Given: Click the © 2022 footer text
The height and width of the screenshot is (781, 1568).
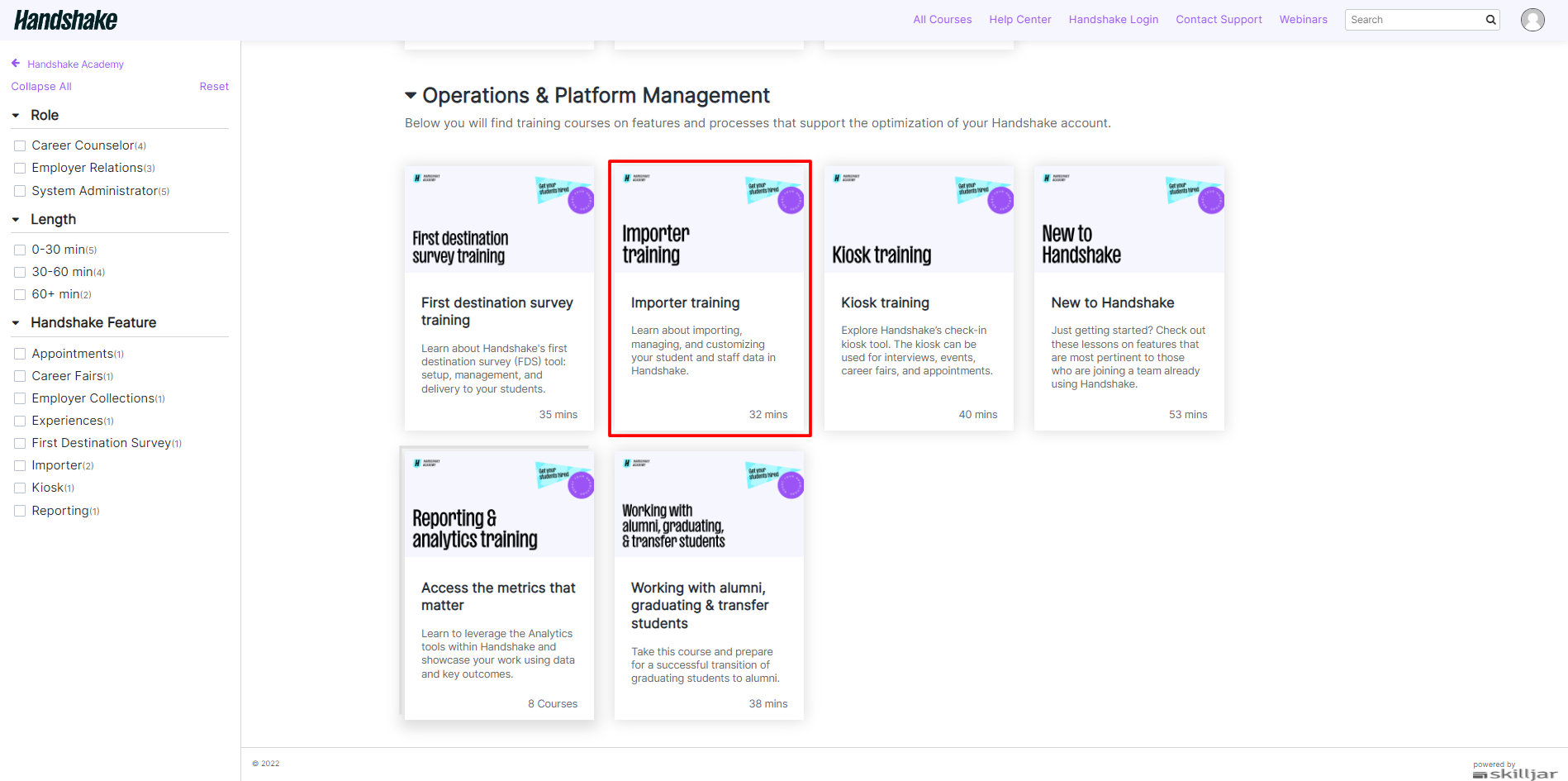Looking at the screenshot, I should point(266,764).
